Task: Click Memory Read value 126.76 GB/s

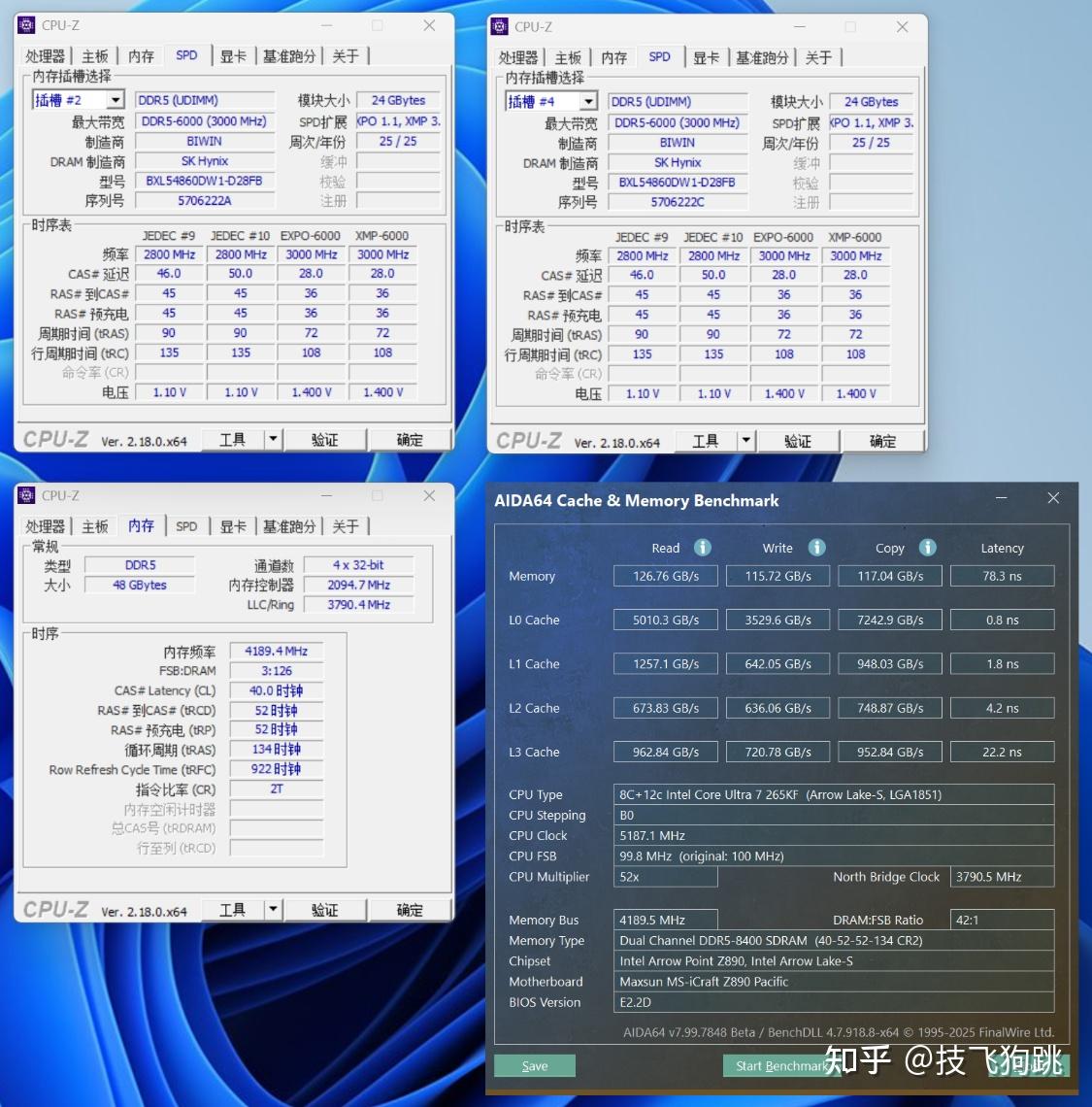Action: pos(666,576)
